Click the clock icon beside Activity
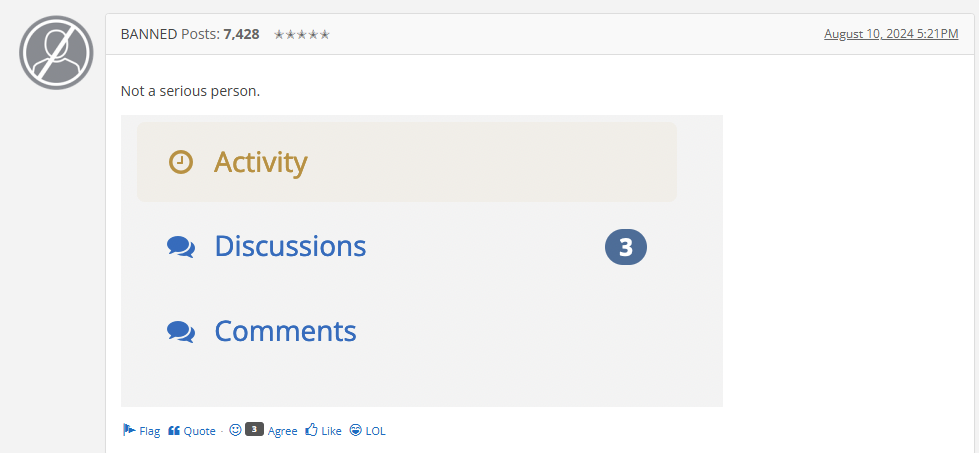979x453 pixels. 181,162
